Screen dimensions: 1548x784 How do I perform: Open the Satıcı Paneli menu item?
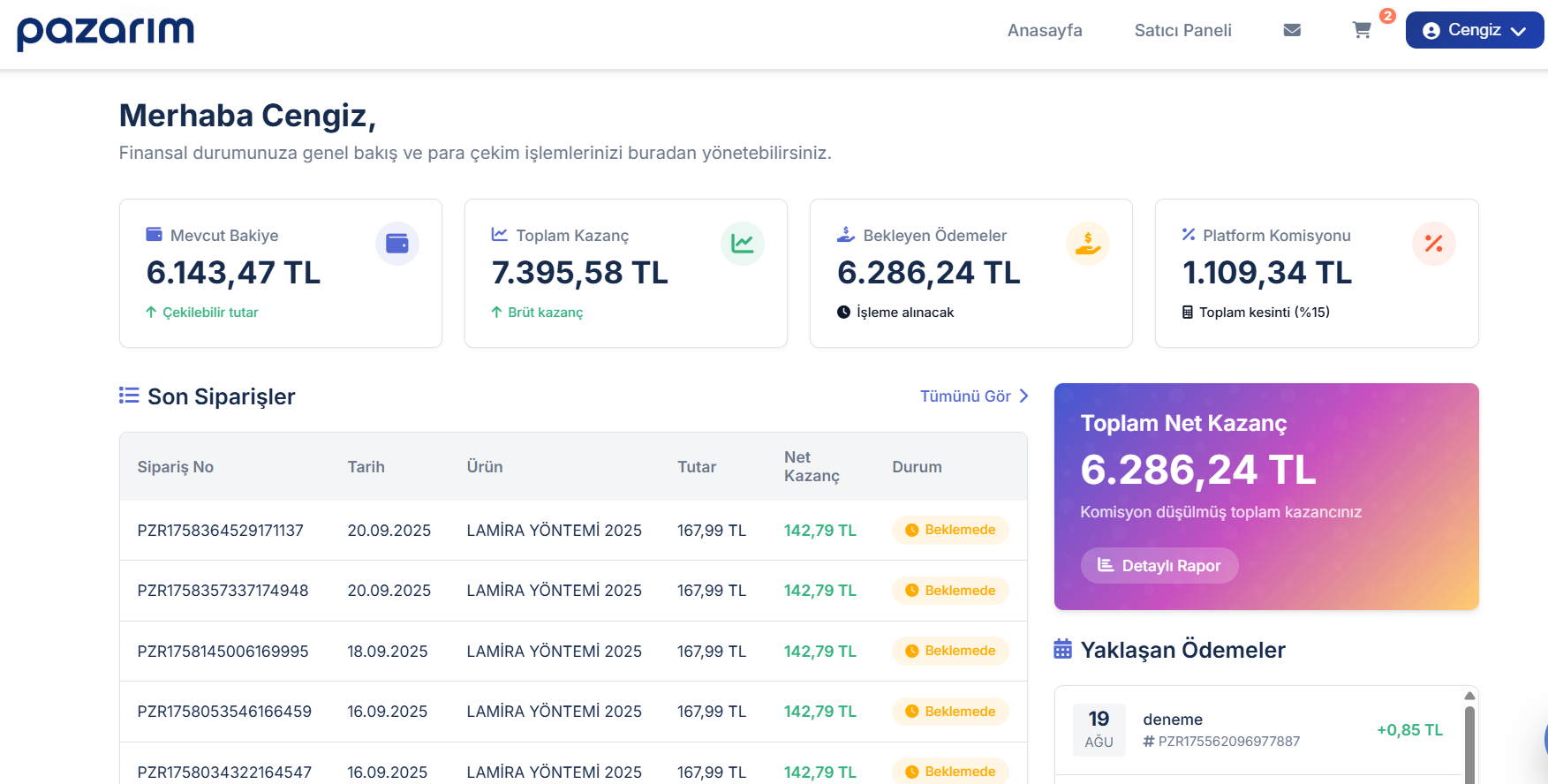coord(1182,30)
